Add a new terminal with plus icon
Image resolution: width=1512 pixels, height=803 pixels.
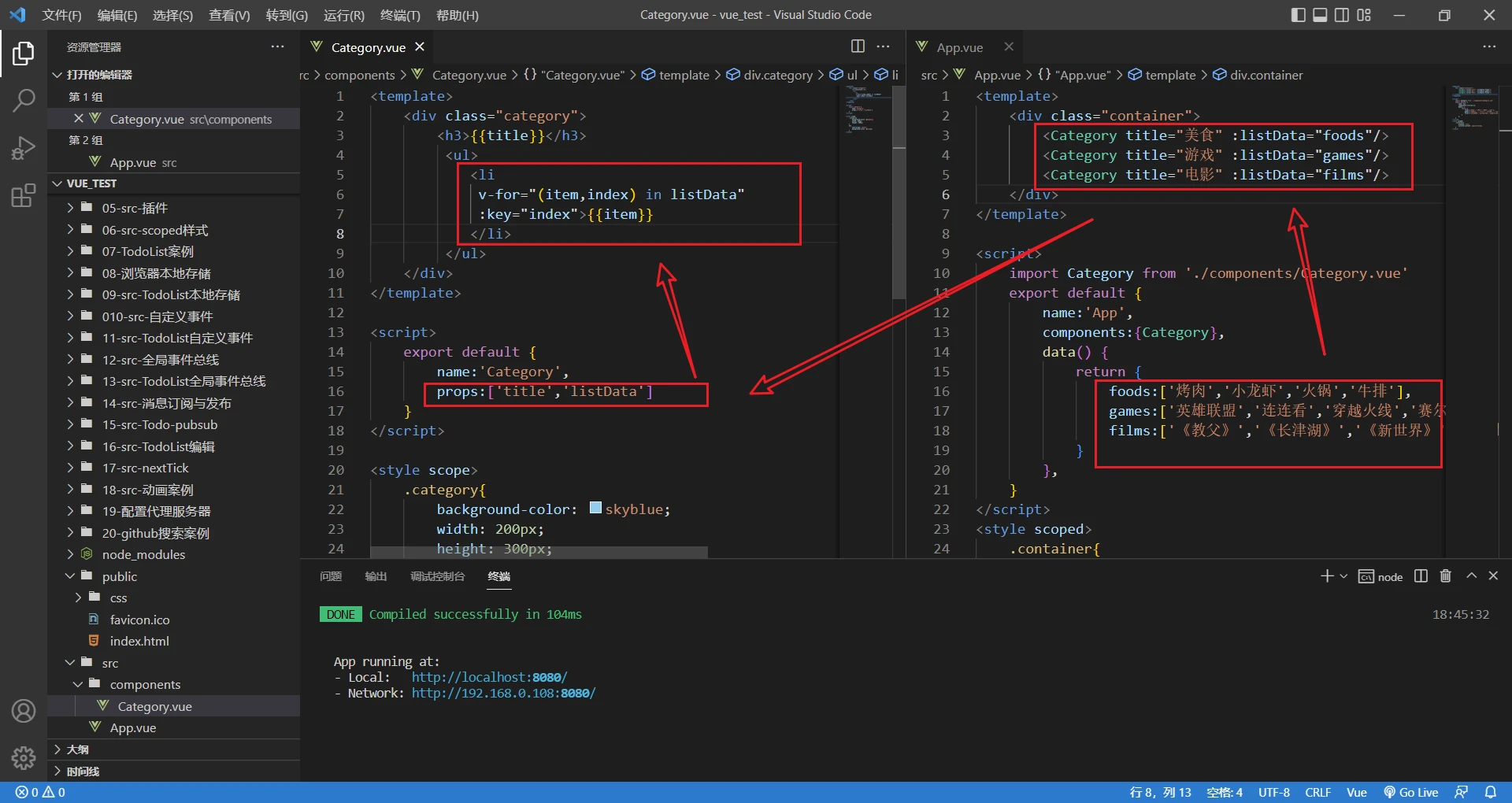pyautogui.click(x=1327, y=576)
